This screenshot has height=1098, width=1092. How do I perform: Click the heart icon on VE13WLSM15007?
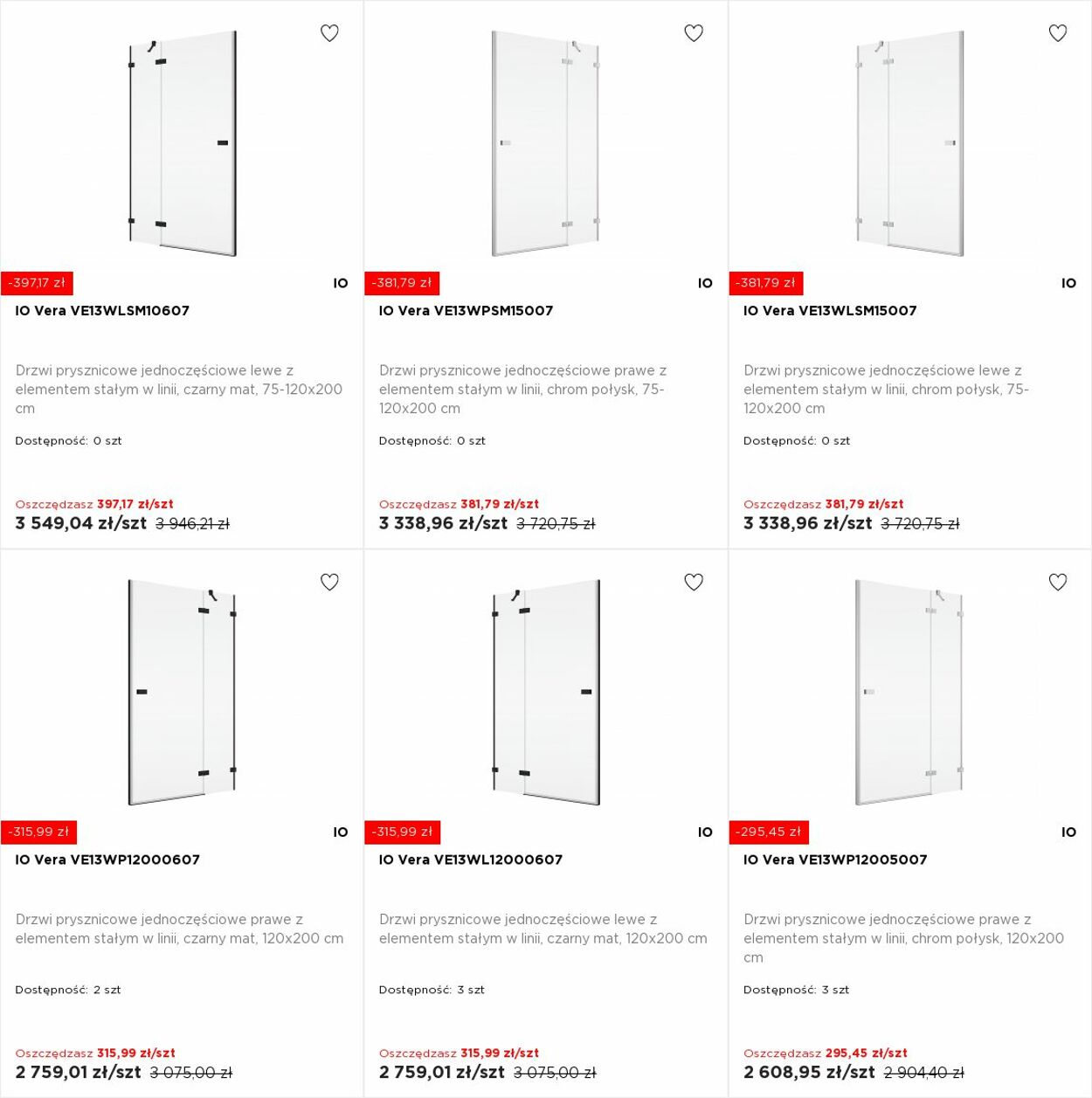click(x=1058, y=33)
